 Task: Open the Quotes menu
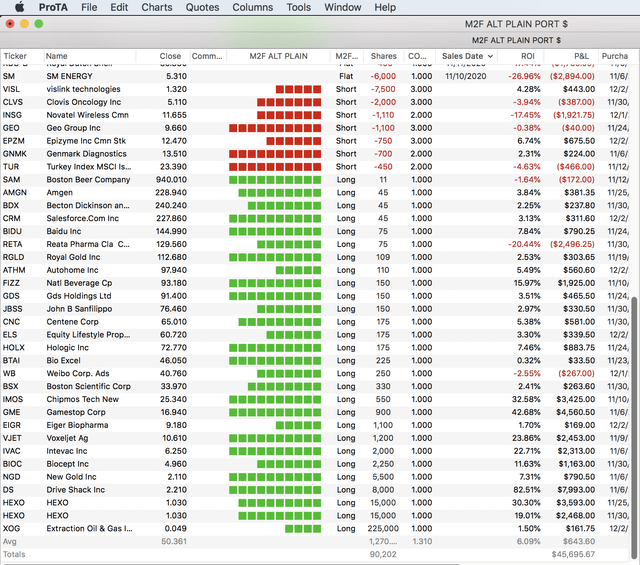[202, 7]
